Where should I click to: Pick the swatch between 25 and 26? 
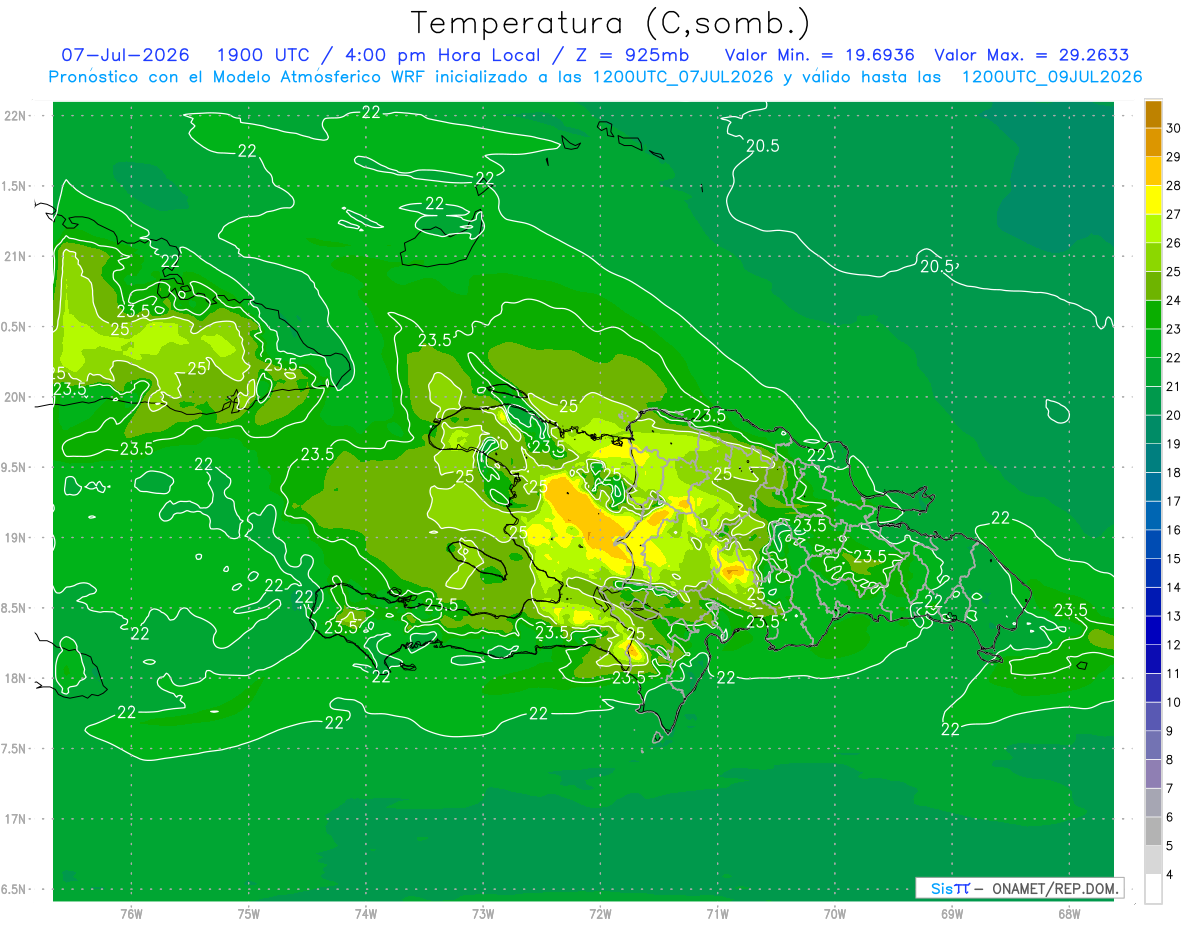click(x=1153, y=257)
